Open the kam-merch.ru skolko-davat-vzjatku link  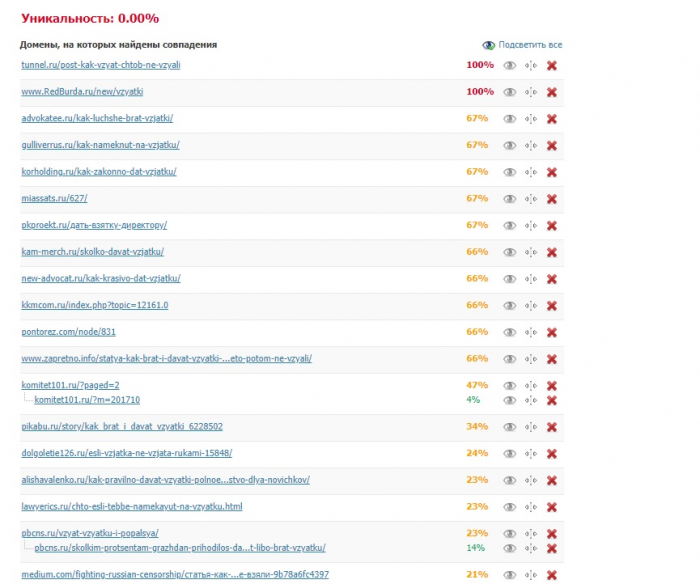pos(92,251)
